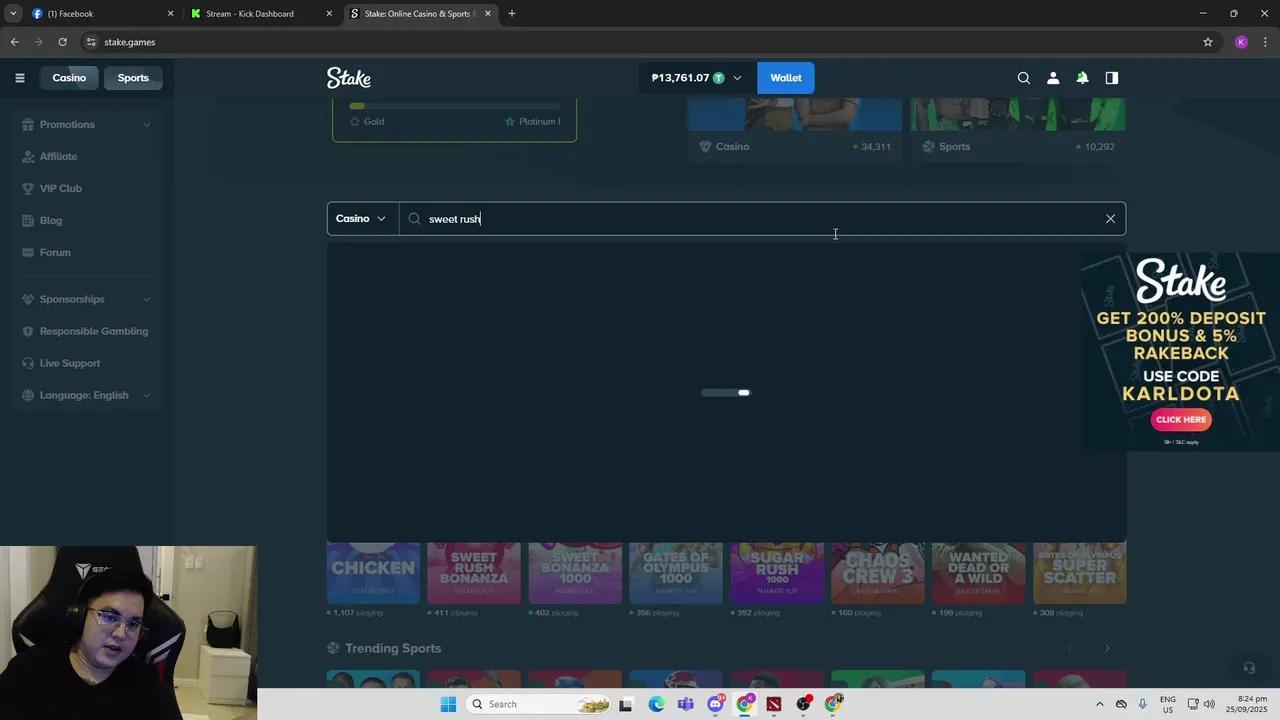Viewport: 1280px width, 720px height.
Task: Switch to Stream - Kick Dashboard tab
Action: point(260,14)
